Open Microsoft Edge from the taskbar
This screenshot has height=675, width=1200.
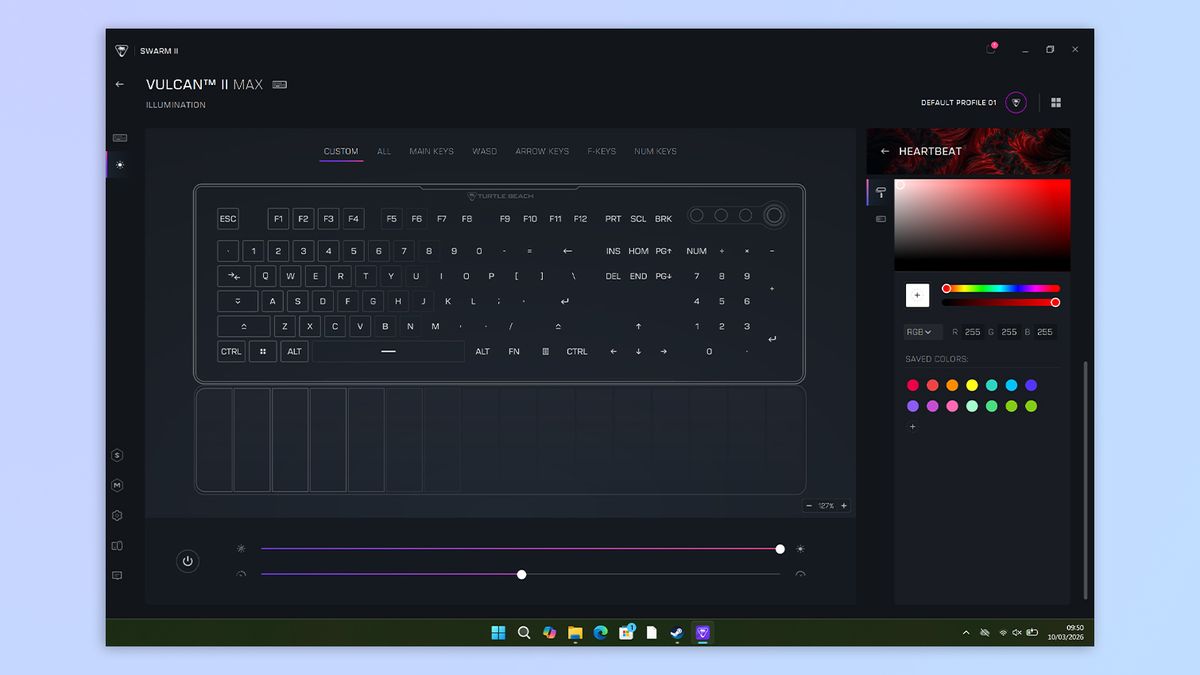coord(601,632)
